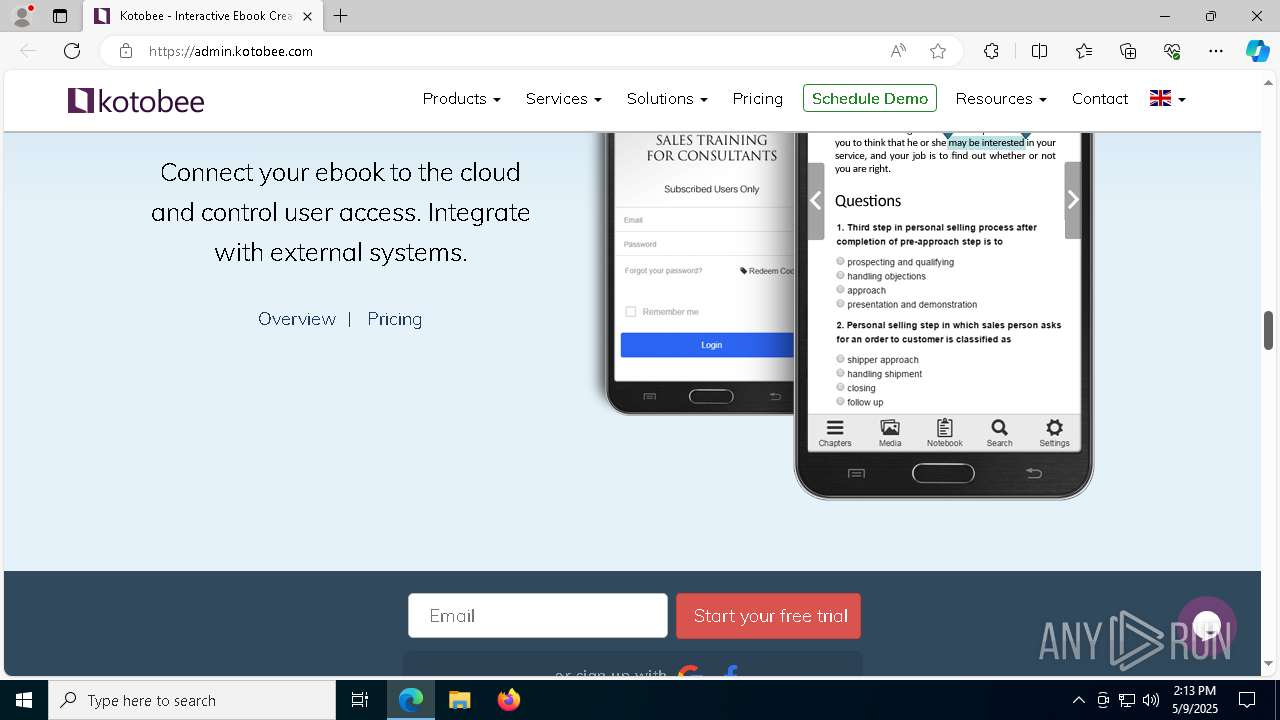Expand the Solutions dropdown menu
The height and width of the screenshot is (720, 1280).
(x=667, y=98)
